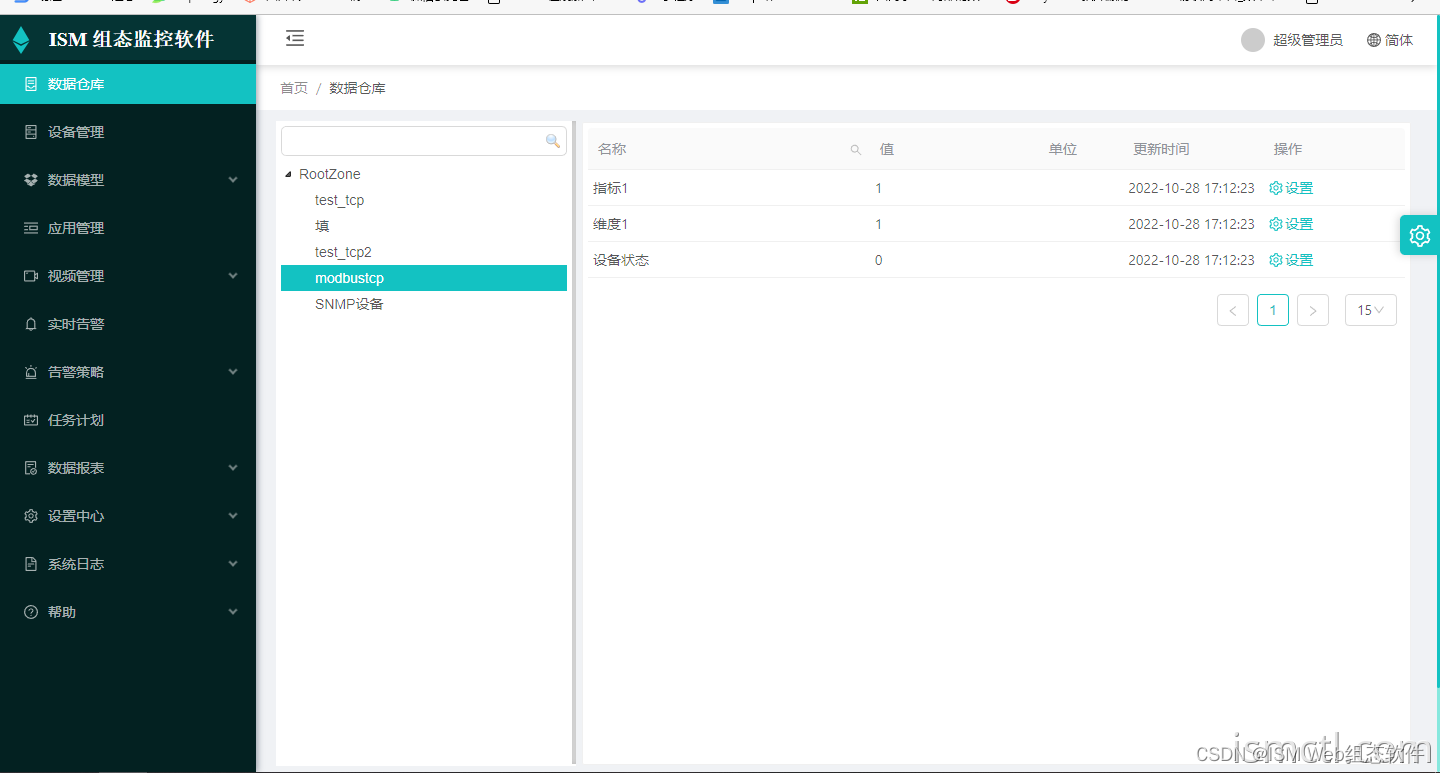Open 任务计划 menu item
The height and width of the screenshot is (773, 1440).
click(128, 420)
